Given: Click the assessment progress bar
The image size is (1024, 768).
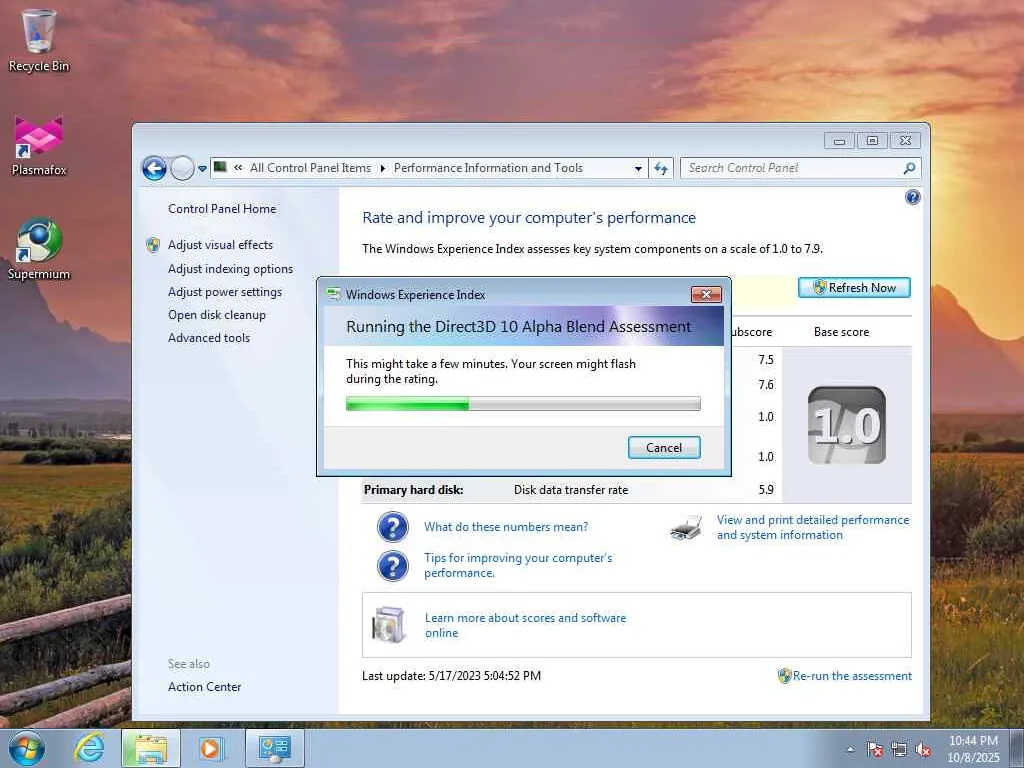Looking at the screenshot, I should [523, 404].
